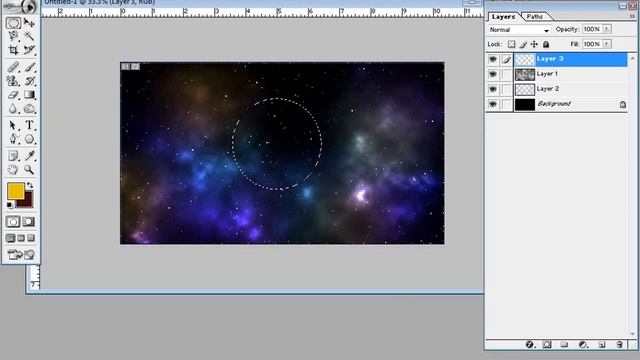Screen dimensions: 640x360
Task: Select Layer 2 in layers list
Action: pyautogui.click(x=570, y=89)
